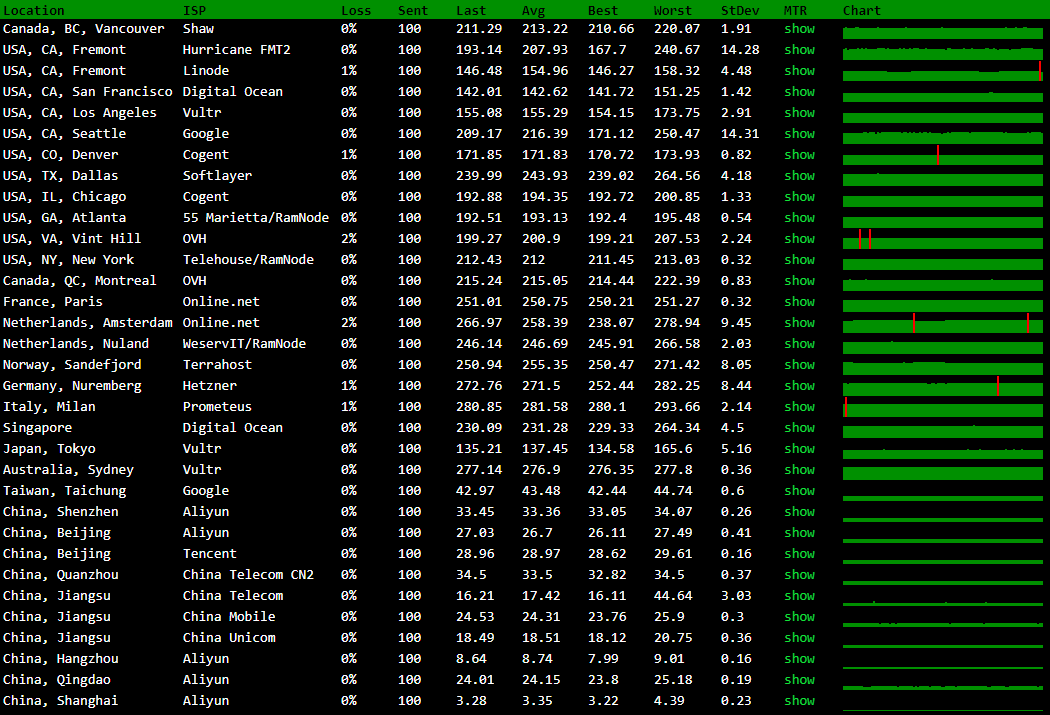This screenshot has width=1050, height=715.
Task: Click 'show' for Hangzhou Aliyun row
Action: click(800, 659)
